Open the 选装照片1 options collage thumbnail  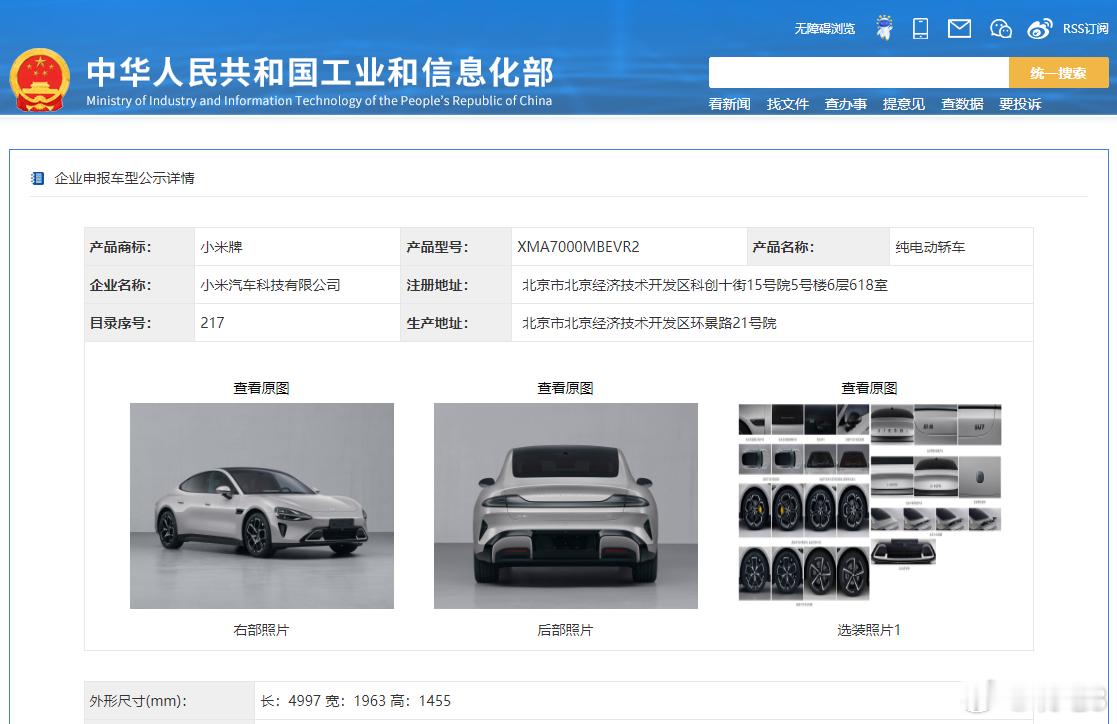coord(870,505)
